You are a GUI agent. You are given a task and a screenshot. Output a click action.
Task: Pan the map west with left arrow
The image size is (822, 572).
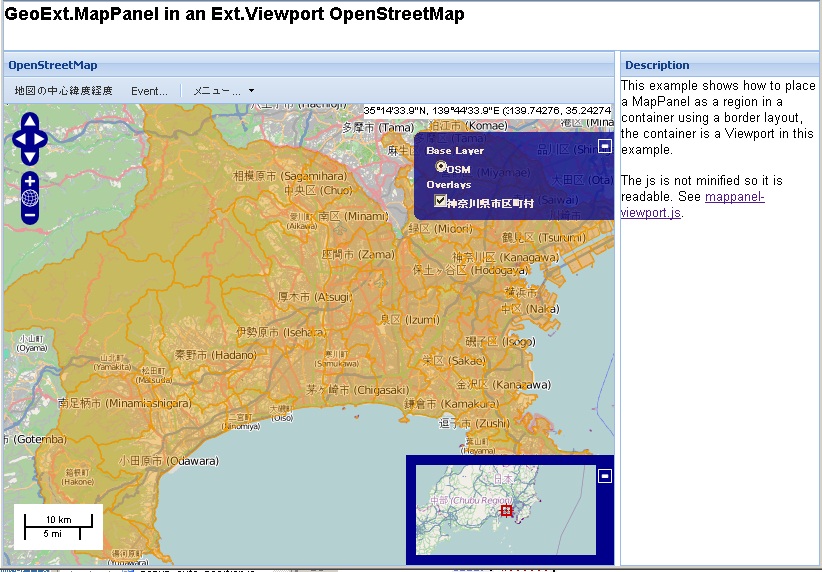coord(19,139)
